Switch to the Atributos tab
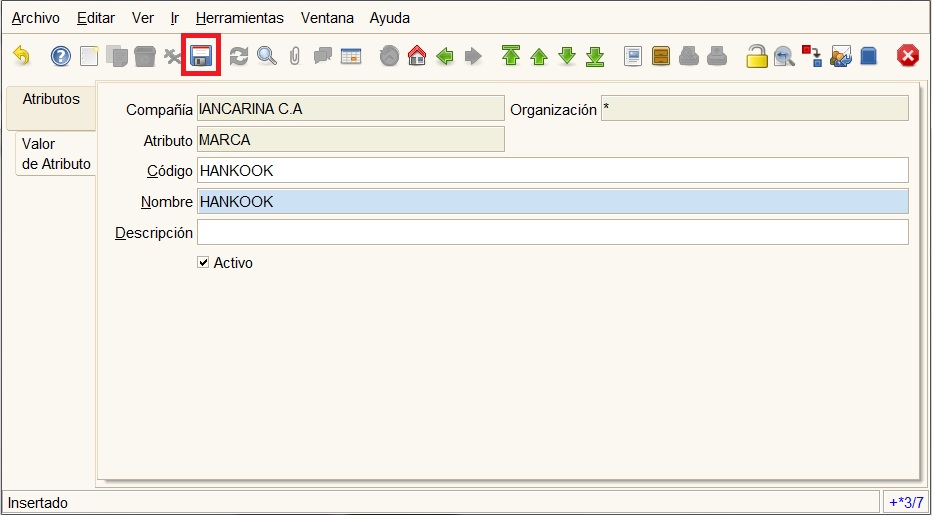 51,108
